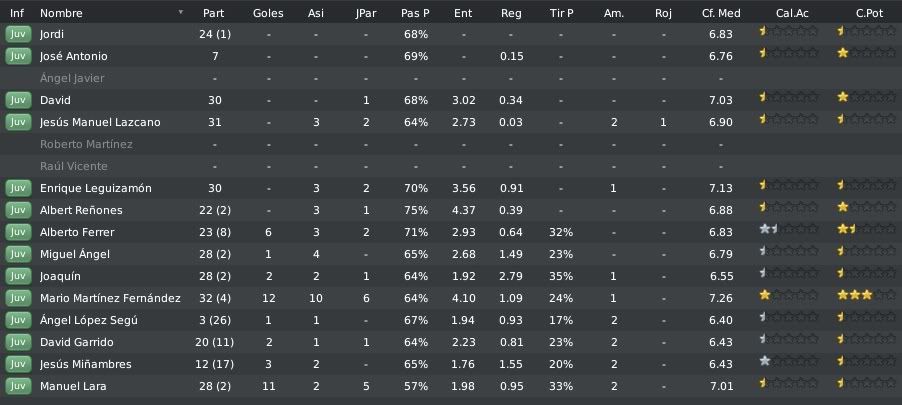Sort table by C.Pot header
Screen dimensions: 902x405
coord(869,13)
